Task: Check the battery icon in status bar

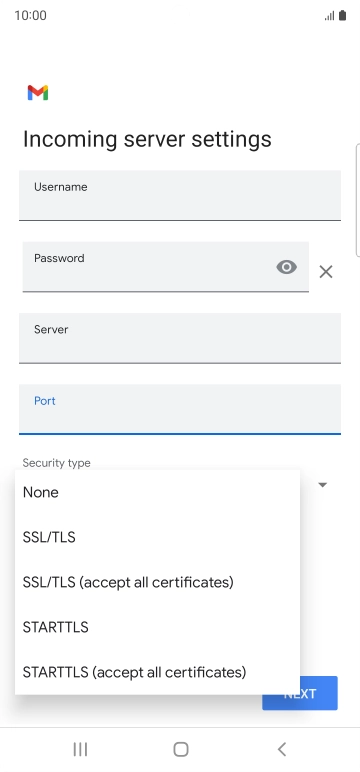Action: (x=342, y=16)
